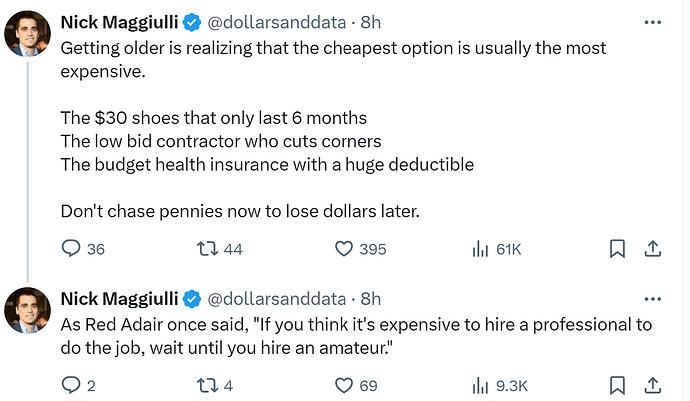Share the first tweet
The height and width of the screenshot is (401, 690).
[x=653, y=249]
